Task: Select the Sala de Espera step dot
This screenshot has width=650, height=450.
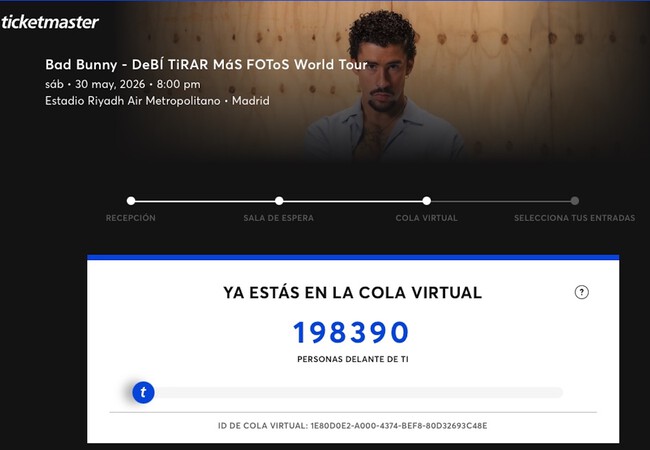Action: coord(279,201)
